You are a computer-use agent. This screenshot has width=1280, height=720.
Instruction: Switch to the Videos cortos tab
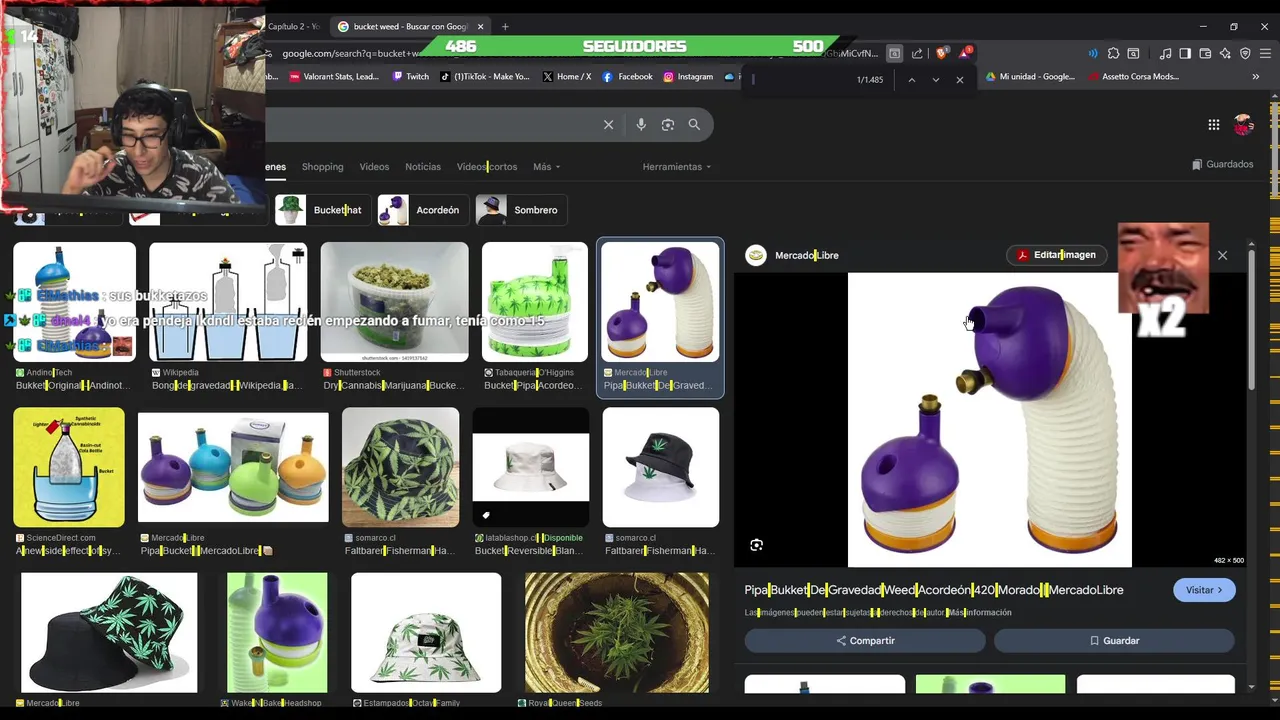coord(487,167)
